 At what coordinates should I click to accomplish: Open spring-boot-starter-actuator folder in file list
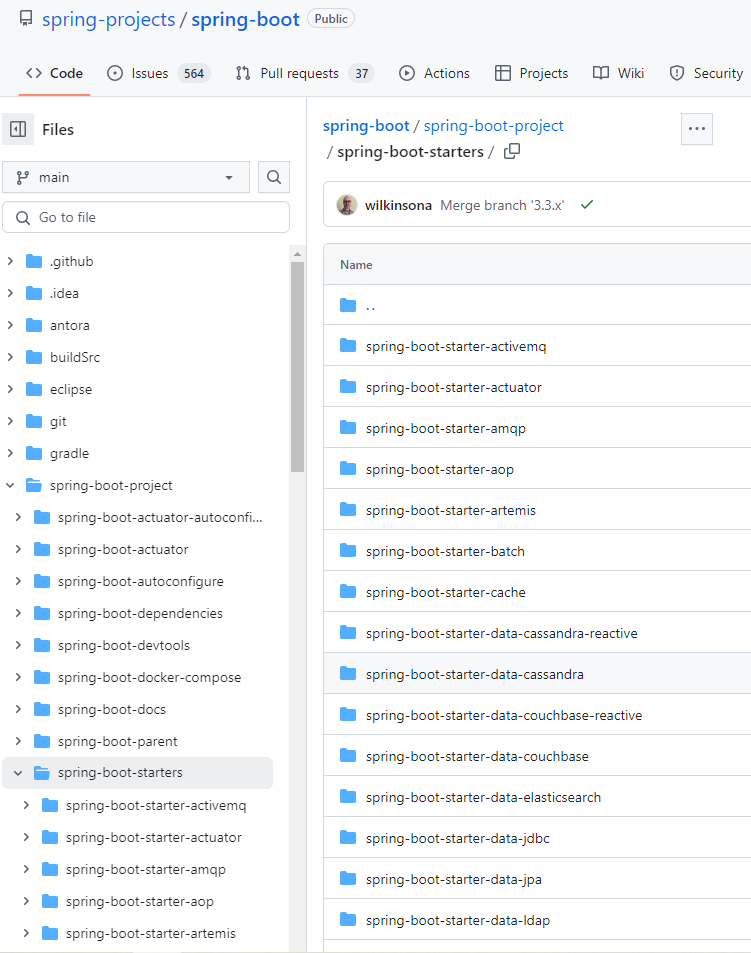pyautogui.click(x=453, y=387)
